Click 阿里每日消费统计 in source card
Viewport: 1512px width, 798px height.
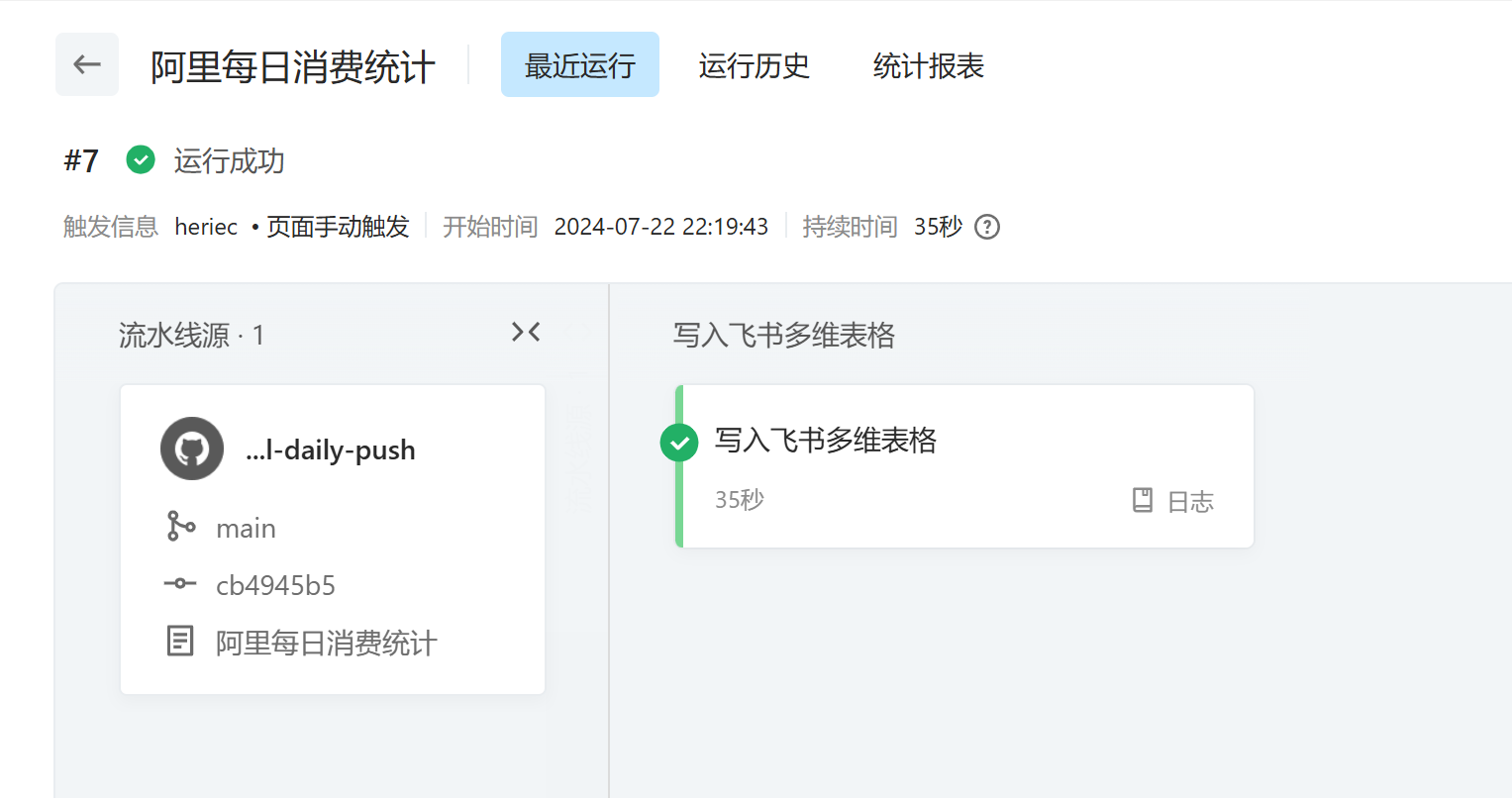click(x=327, y=644)
